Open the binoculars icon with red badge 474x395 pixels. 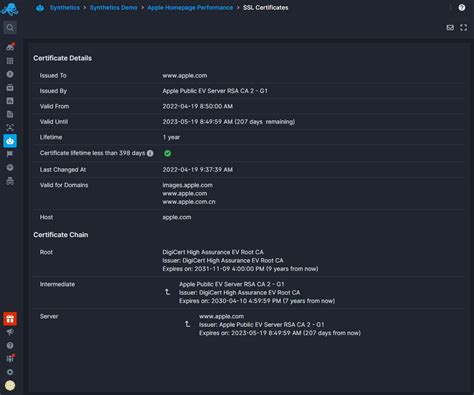[10, 47]
